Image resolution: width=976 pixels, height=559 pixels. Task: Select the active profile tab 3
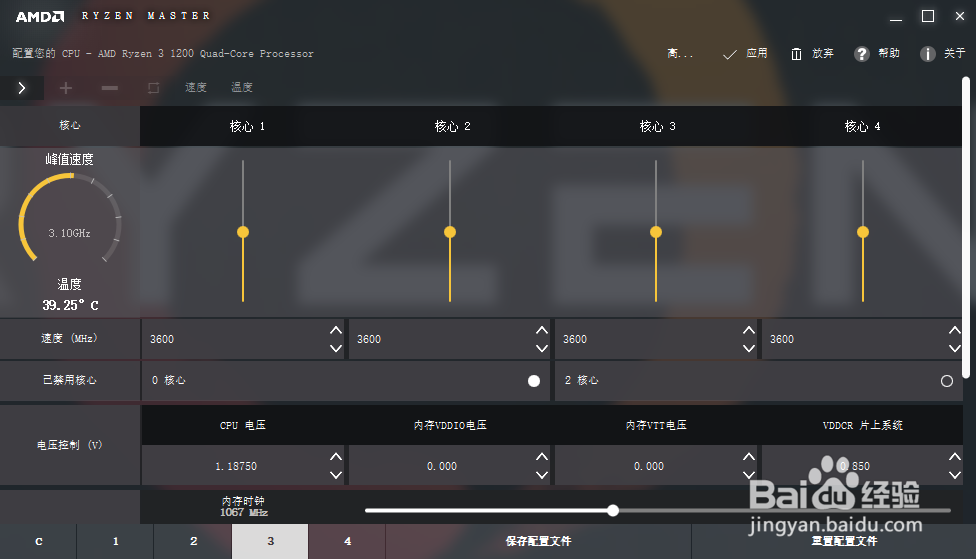(x=270, y=542)
